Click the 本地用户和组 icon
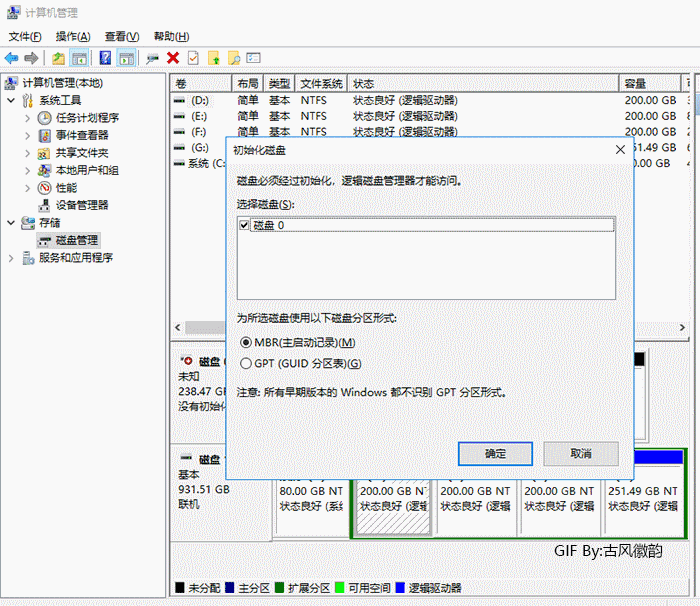The height and width of the screenshot is (606, 700). [44, 170]
